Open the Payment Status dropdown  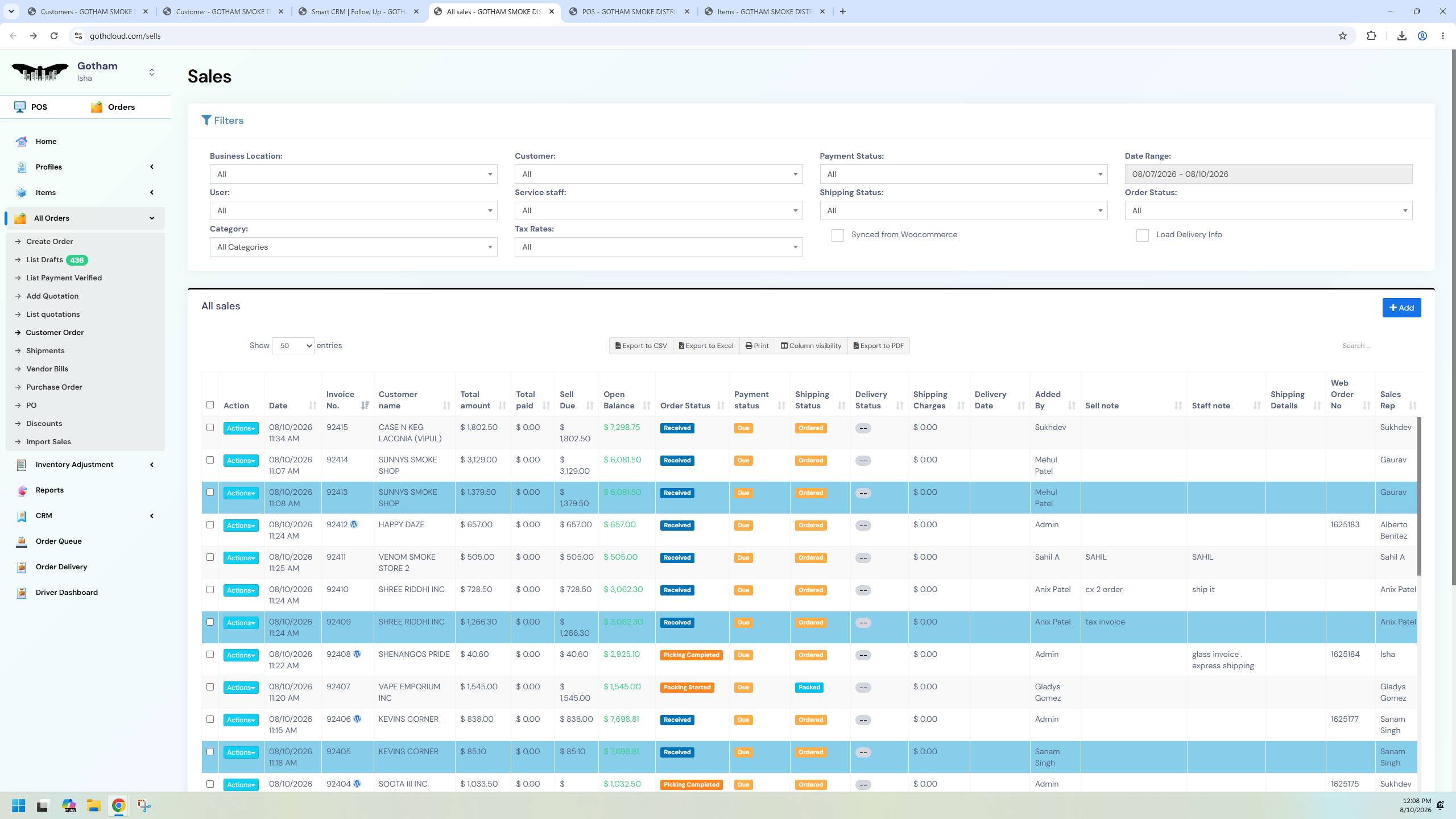[963, 174]
